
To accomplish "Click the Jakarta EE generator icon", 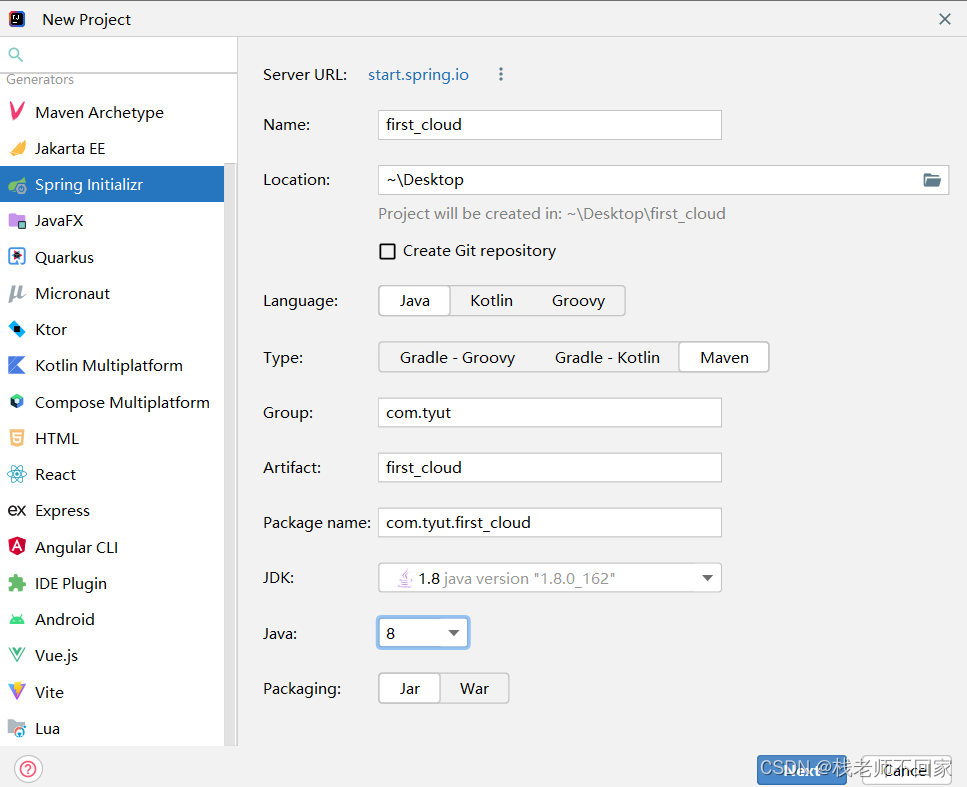I will pos(17,148).
